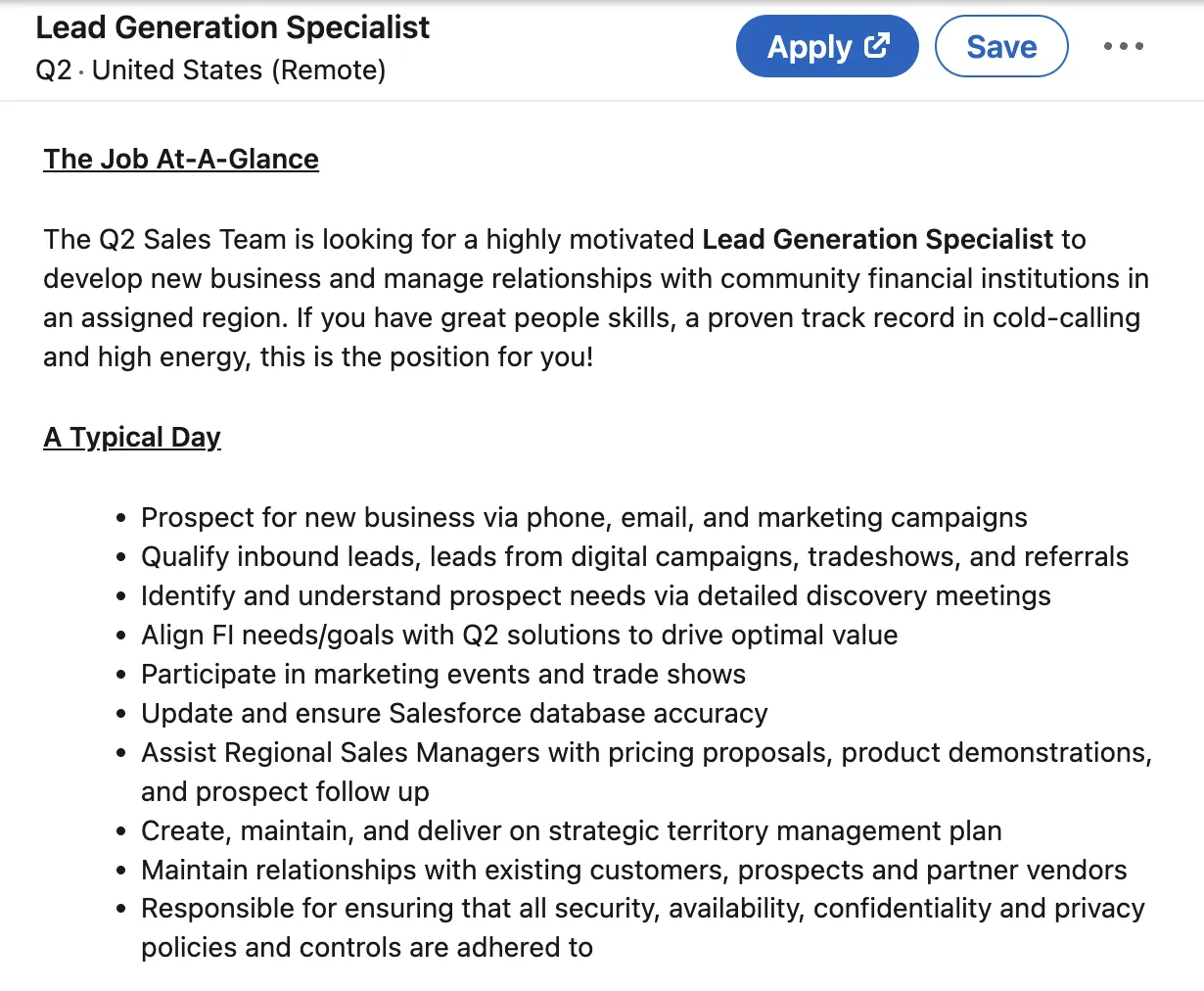This screenshot has height=991, width=1204.
Task: Click the A Typical Day heading
Action: coord(132,437)
